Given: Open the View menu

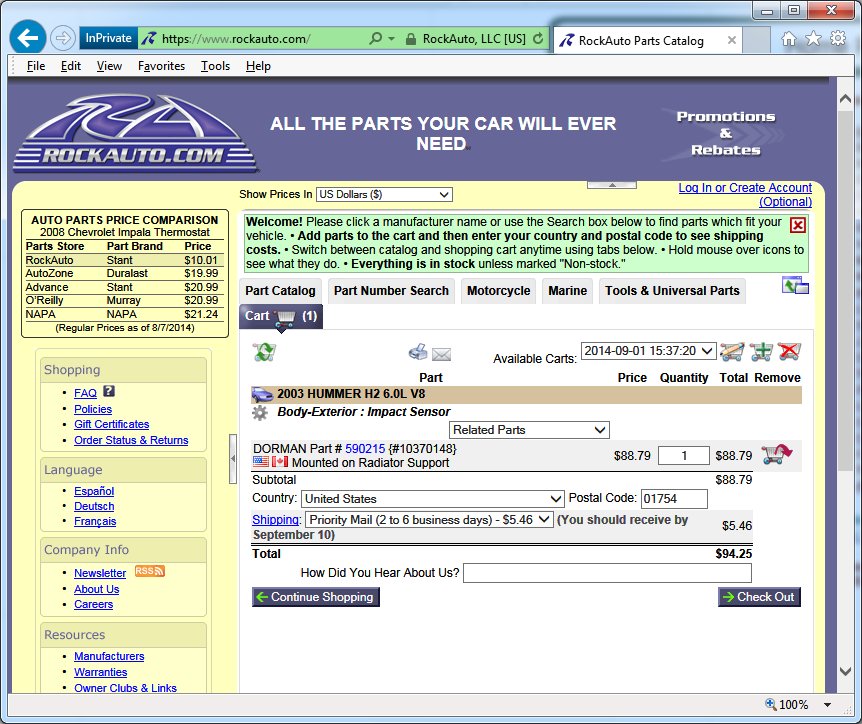Looking at the screenshot, I should (109, 66).
